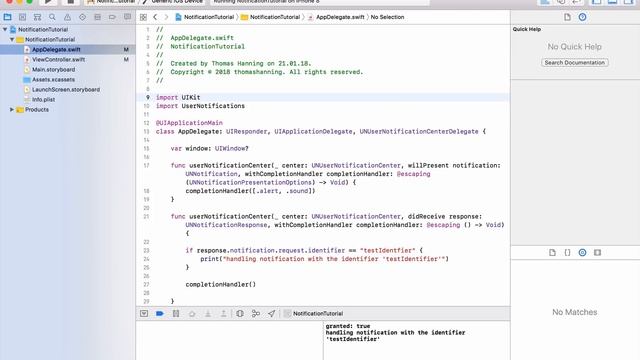Step out in the debug bar
This screenshot has height=360, width=640.
223,313
